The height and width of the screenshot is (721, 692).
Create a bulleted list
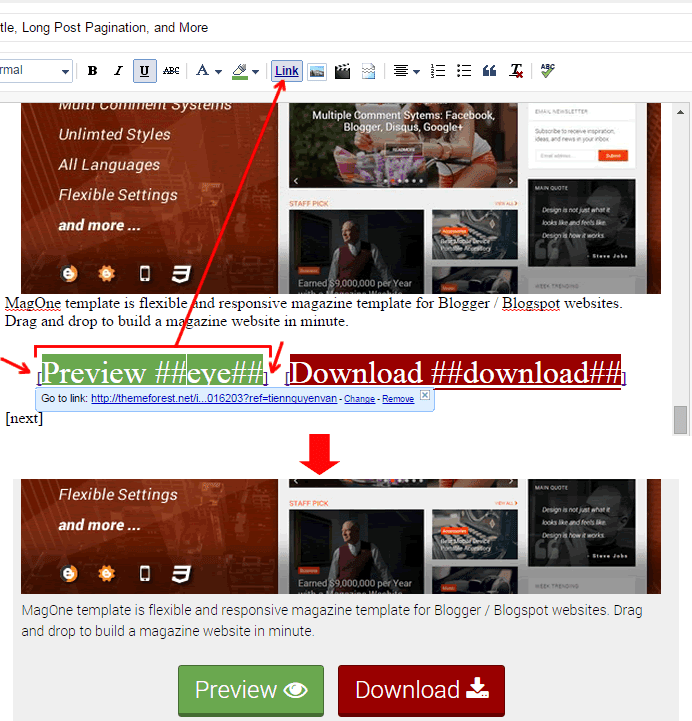click(x=464, y=71)
